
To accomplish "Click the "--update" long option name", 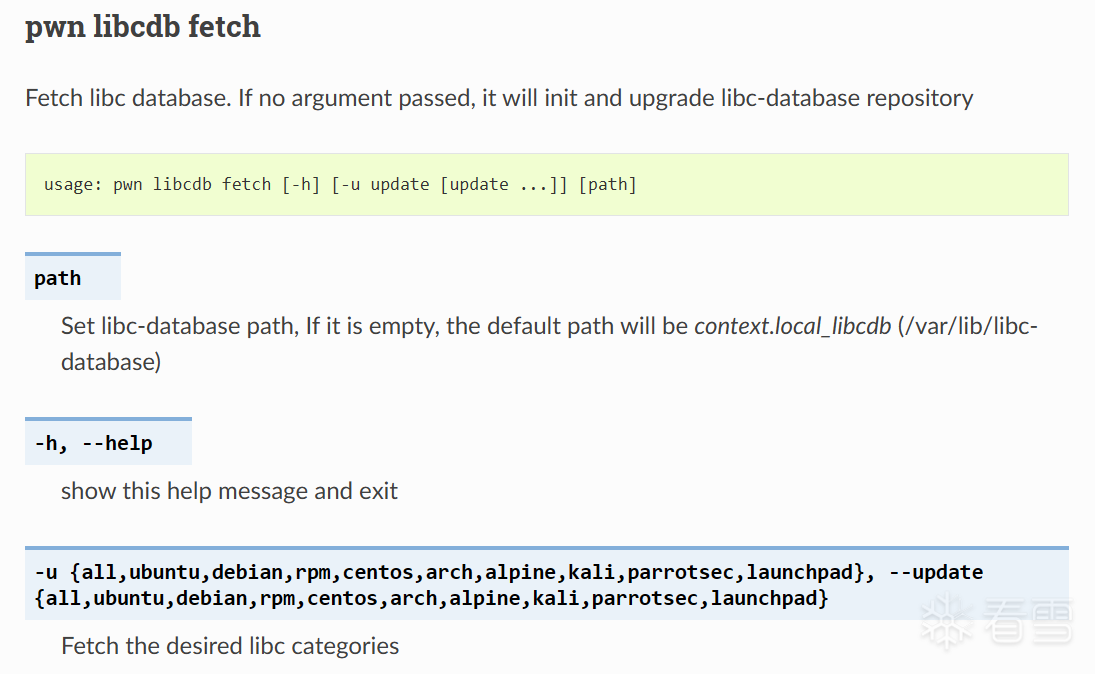I will pos(935,573).
